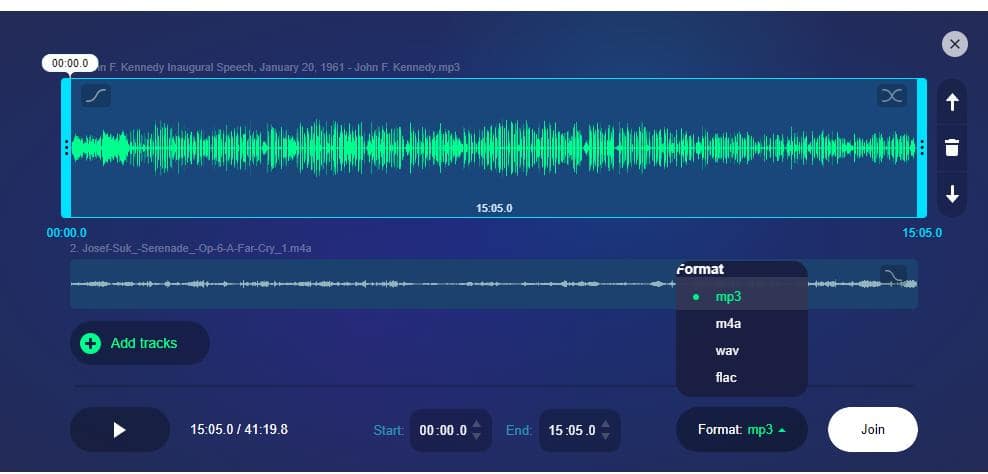Image resolution: width=988 pixels, height=474 pixels.
Task: Close the audio joiner editor
Action: (955, 44)
